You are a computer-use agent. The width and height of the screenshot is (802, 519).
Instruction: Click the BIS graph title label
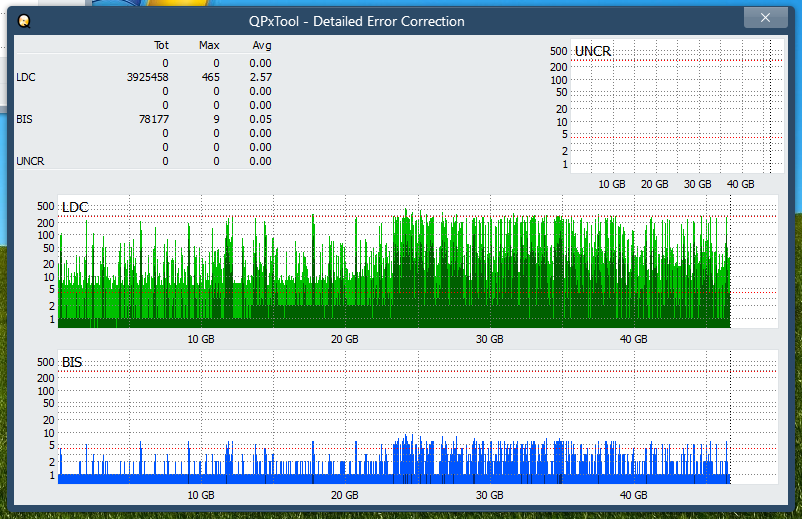point(72,363)
